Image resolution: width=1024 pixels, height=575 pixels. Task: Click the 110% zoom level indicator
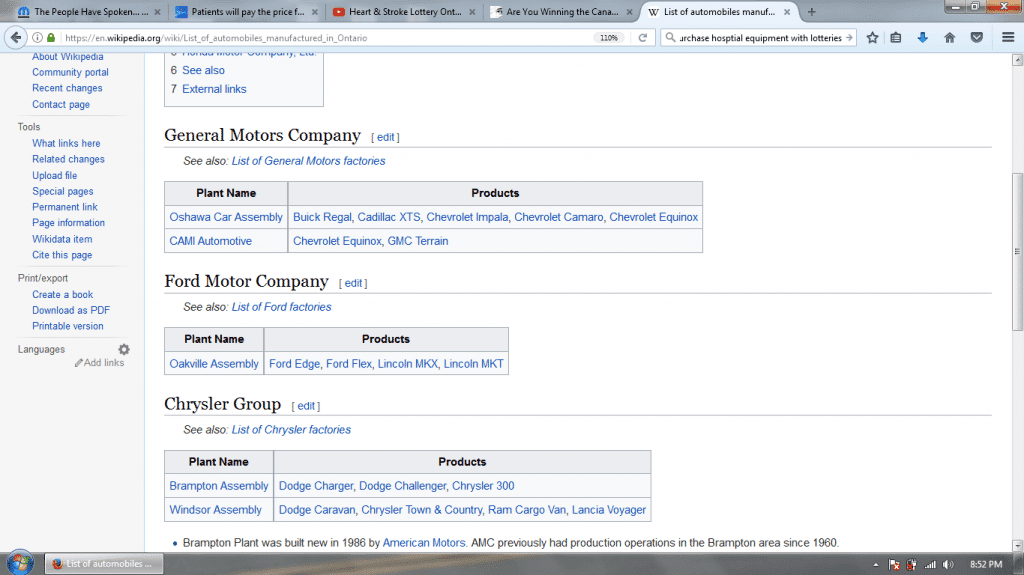(608, 38)
